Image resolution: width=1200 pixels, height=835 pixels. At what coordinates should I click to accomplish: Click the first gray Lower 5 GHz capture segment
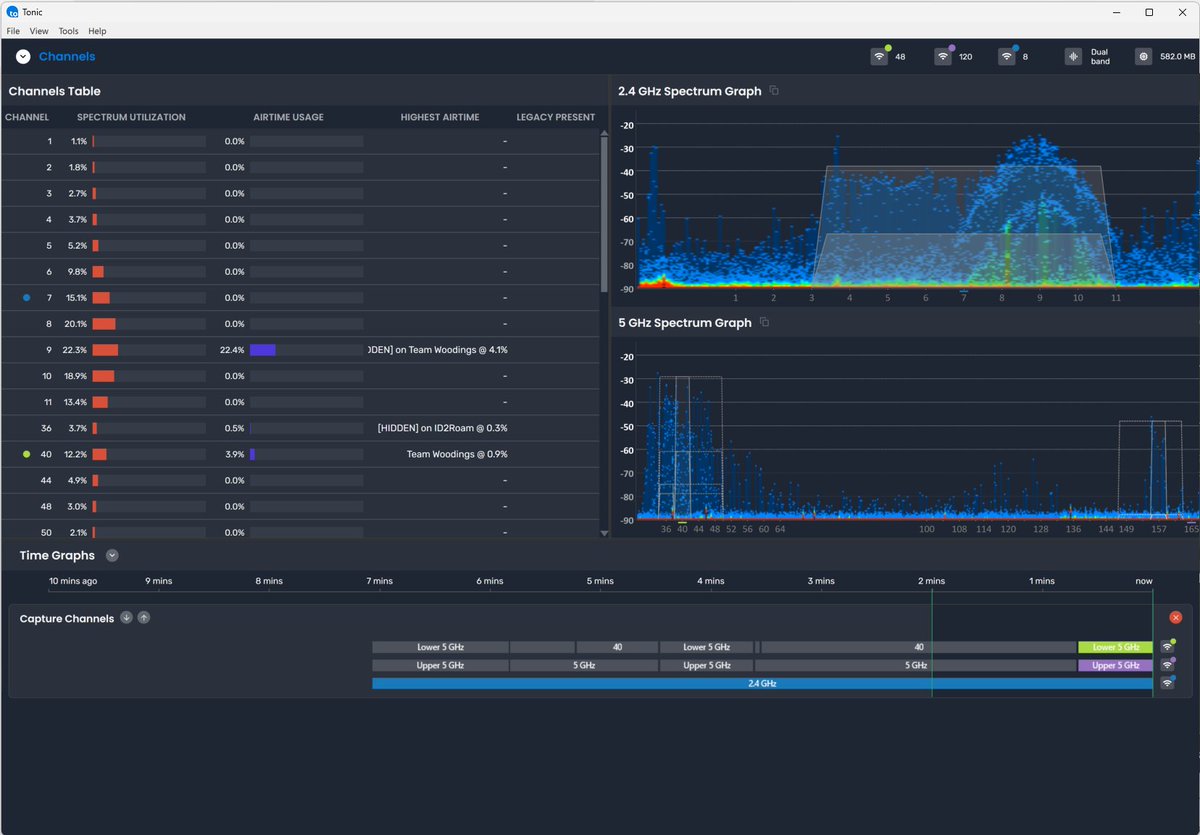point(440,647)
